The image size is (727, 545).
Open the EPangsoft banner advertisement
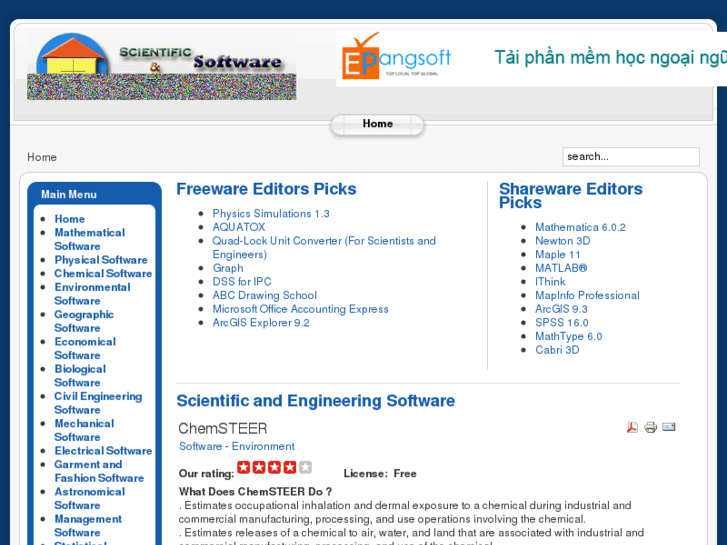531,58
